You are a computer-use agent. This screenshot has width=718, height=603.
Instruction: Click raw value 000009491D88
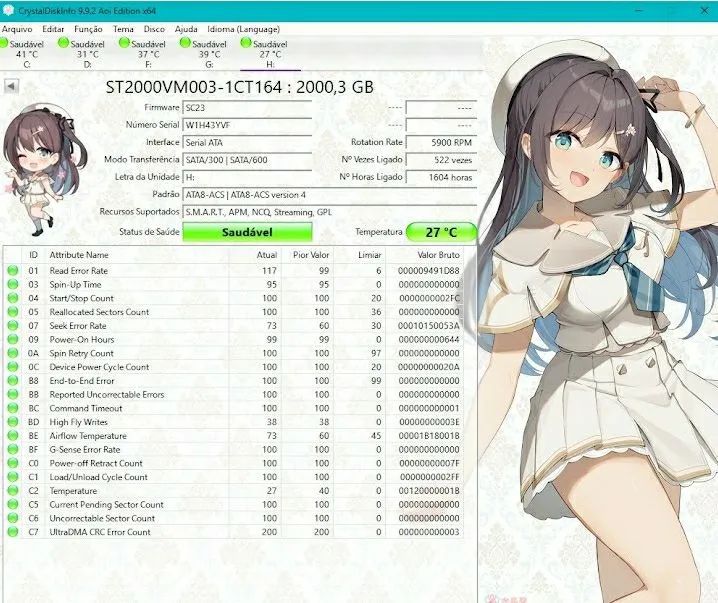click(x=429, y=271)
